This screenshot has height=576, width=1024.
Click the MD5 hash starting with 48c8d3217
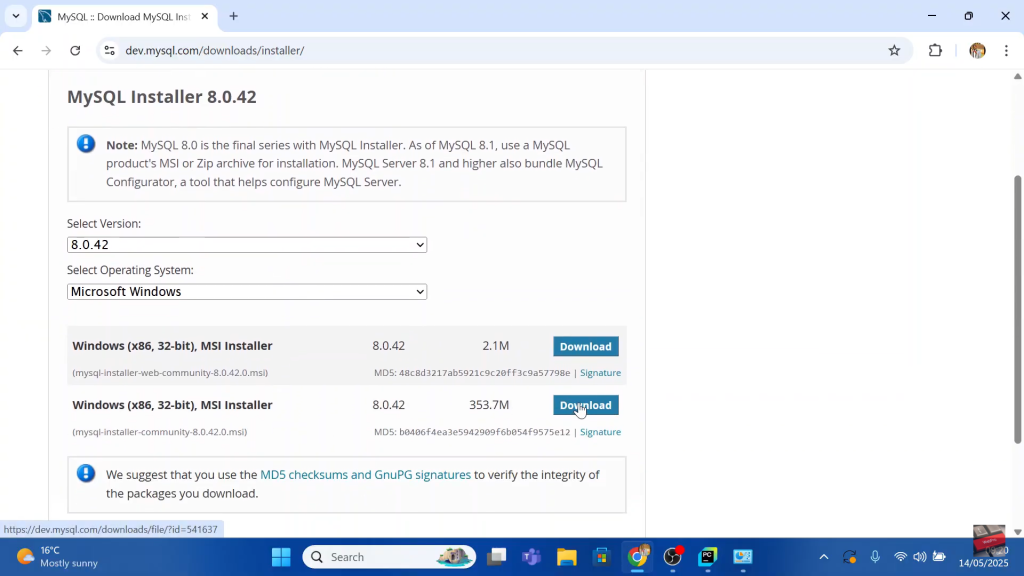(x=485, y=373)
